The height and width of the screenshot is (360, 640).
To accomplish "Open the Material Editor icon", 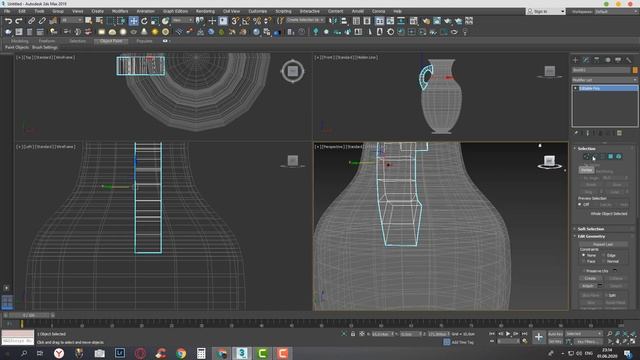I will pos(413,21).
